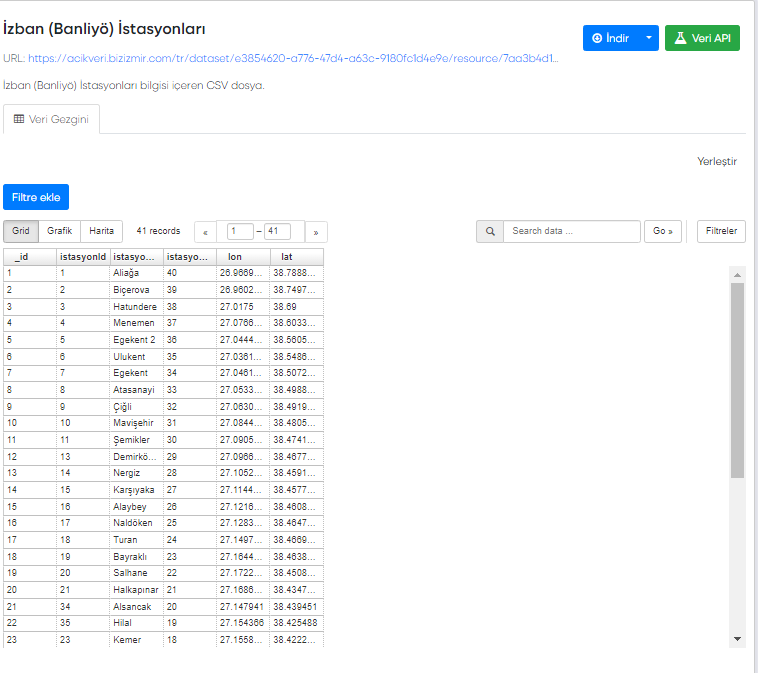Viewport: 758px width, 673px height.
Task: Switch to Harita map view
Action: 101,231
